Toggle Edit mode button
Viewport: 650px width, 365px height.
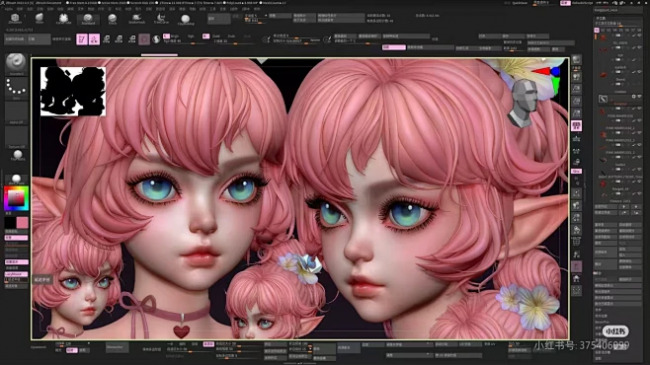pyautogui.click(x=82, y=39)
